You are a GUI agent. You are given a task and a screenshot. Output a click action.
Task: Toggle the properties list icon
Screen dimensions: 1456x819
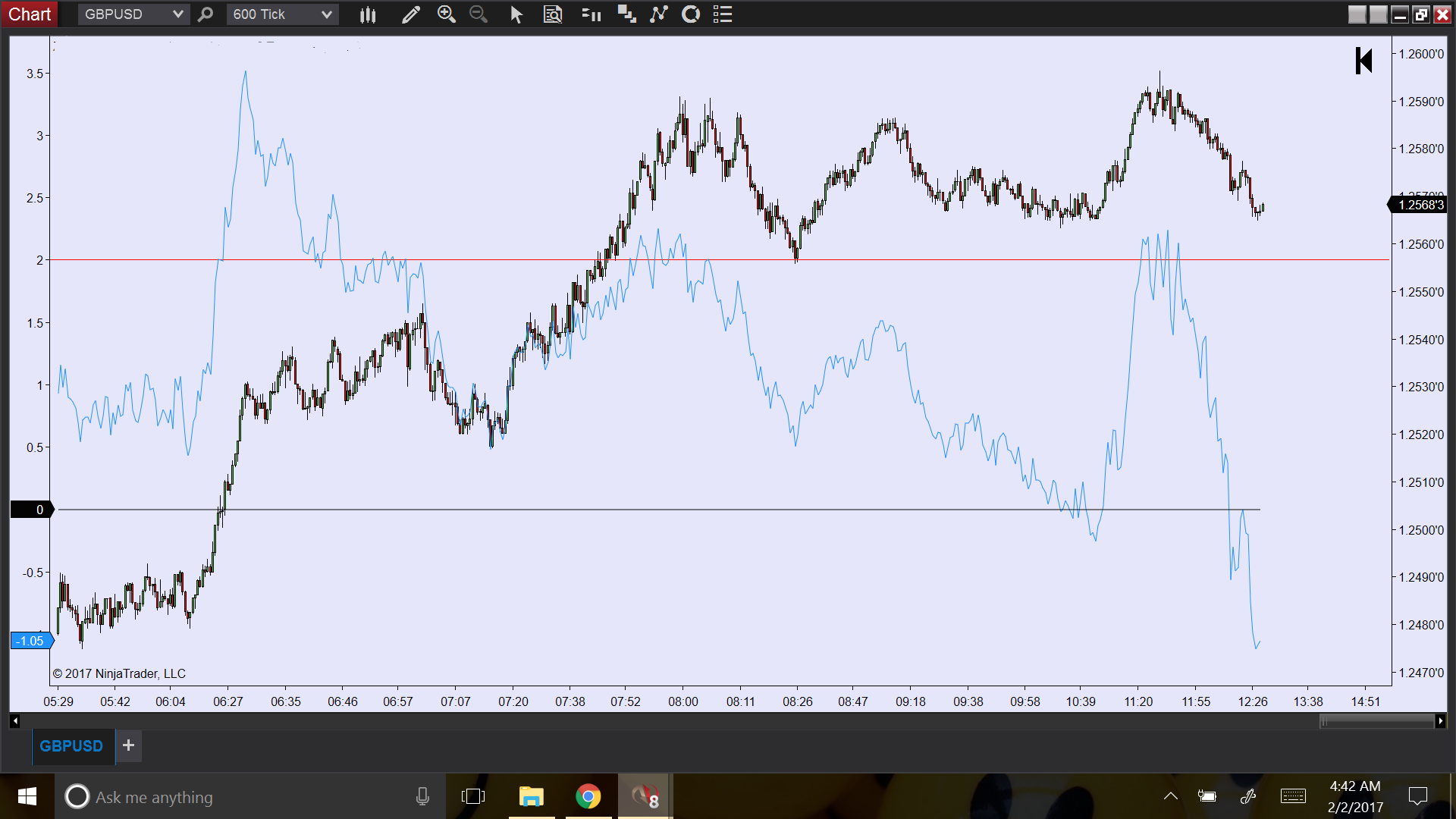[723, 14]
